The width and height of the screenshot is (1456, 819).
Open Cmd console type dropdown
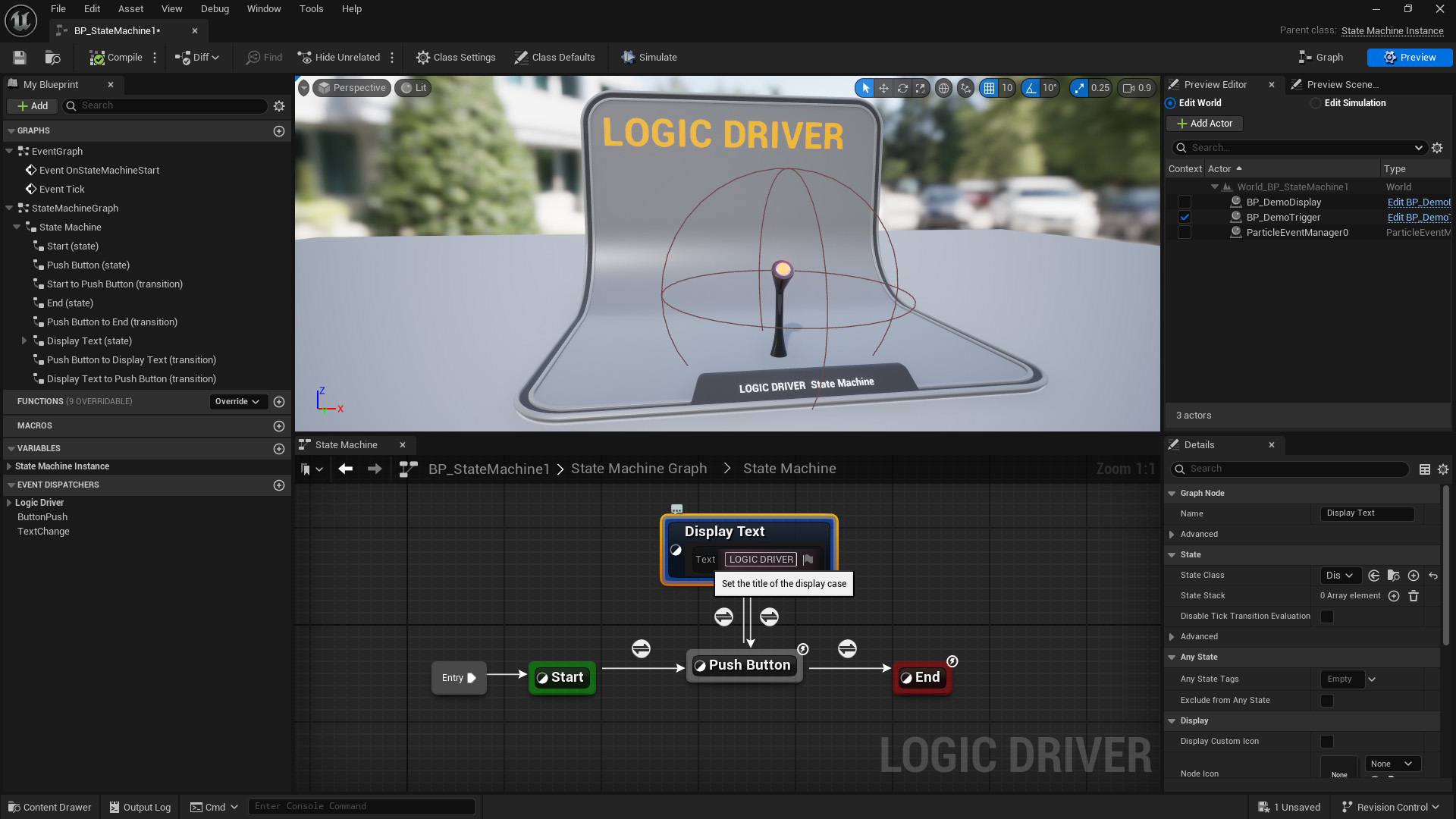click(x=215, y=807)
